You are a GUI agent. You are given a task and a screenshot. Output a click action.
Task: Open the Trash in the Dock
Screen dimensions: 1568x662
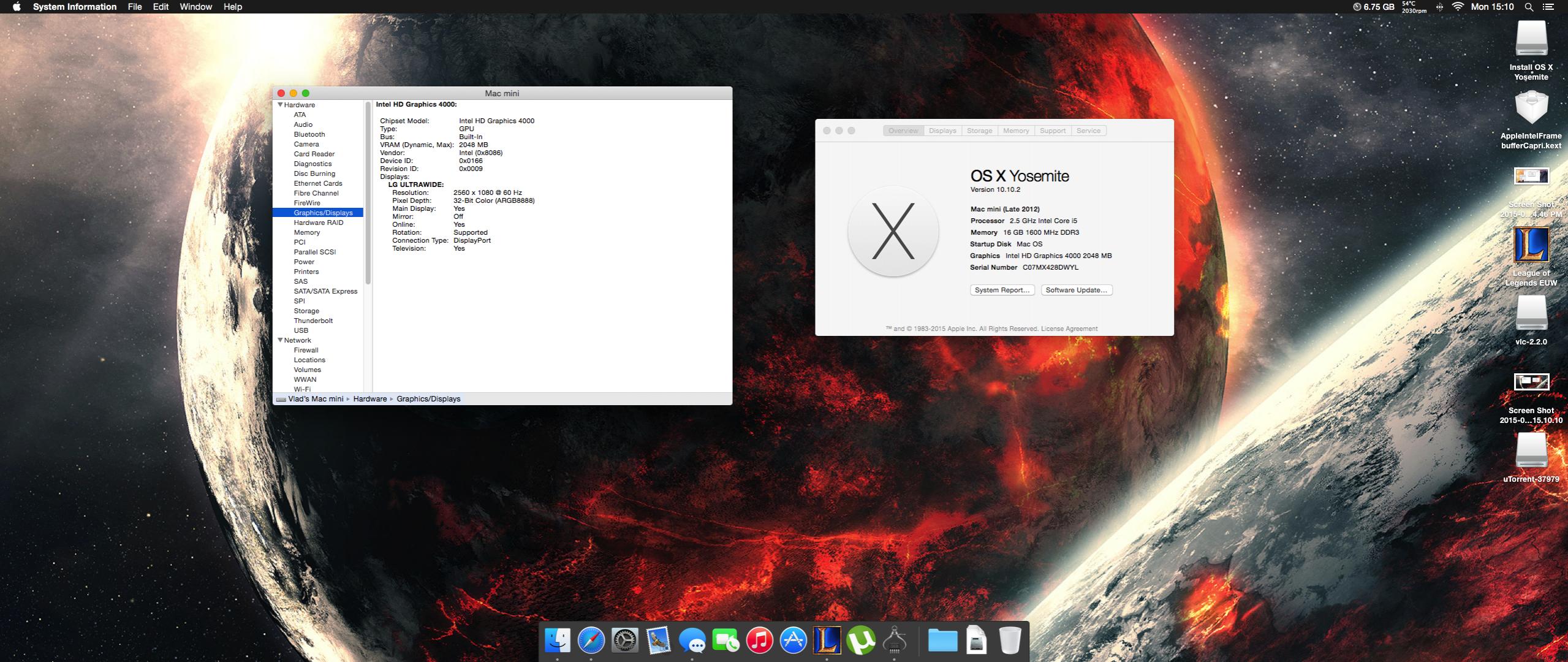(x=1010, y=641)
